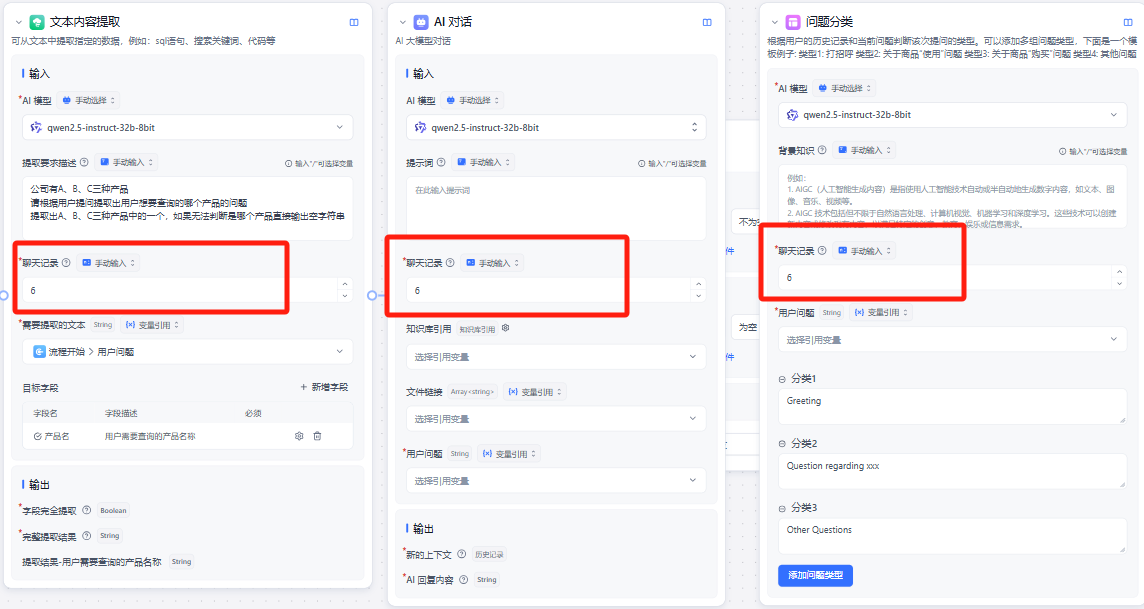Remove 分类1 with its minus icon
Viewport: 1144px width, 609px height.
[x=782, y=379]
